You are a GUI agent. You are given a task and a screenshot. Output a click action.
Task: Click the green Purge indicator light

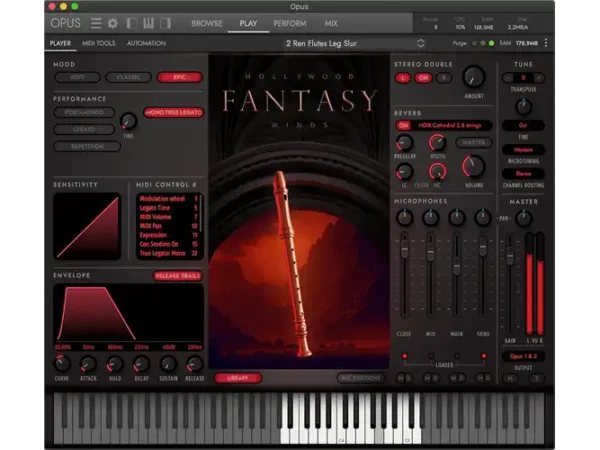[491, 44]
